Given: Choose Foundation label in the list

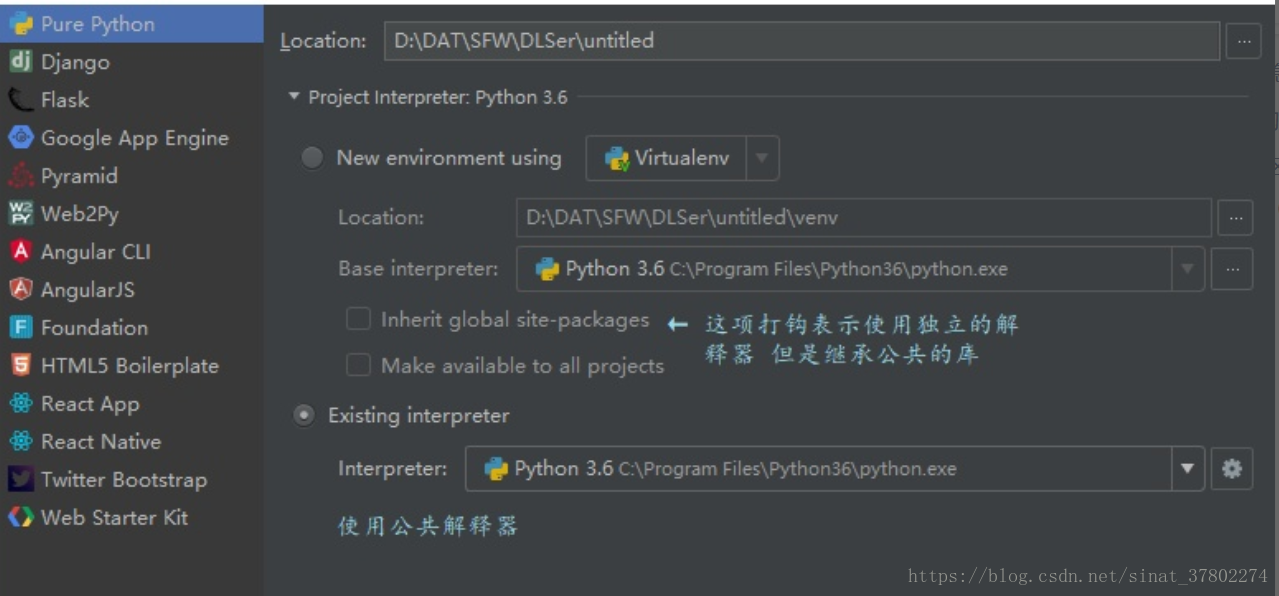Looking at the screenshot, I should point(94,327).
